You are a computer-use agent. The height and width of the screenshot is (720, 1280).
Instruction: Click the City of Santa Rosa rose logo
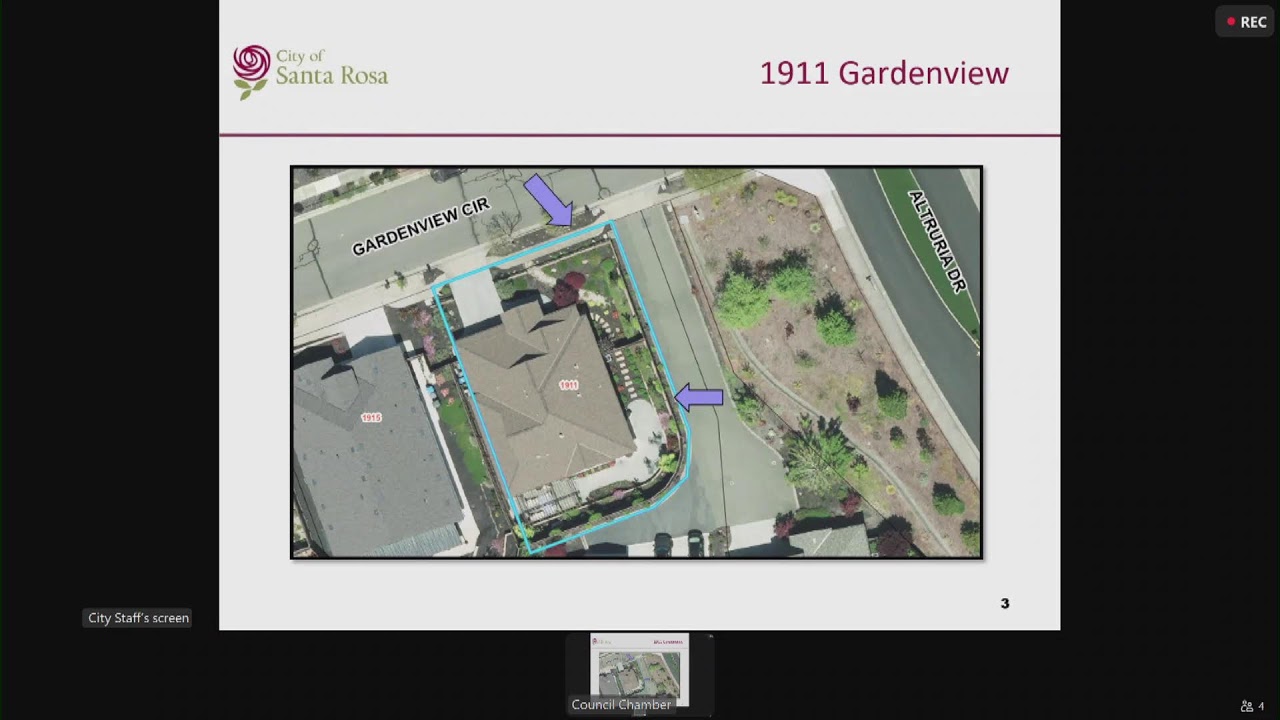[x=251, y=71]
